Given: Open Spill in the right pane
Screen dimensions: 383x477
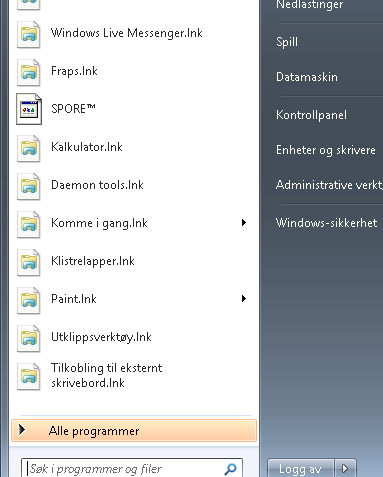Looking at the screenshot, I should pos(287,42).
